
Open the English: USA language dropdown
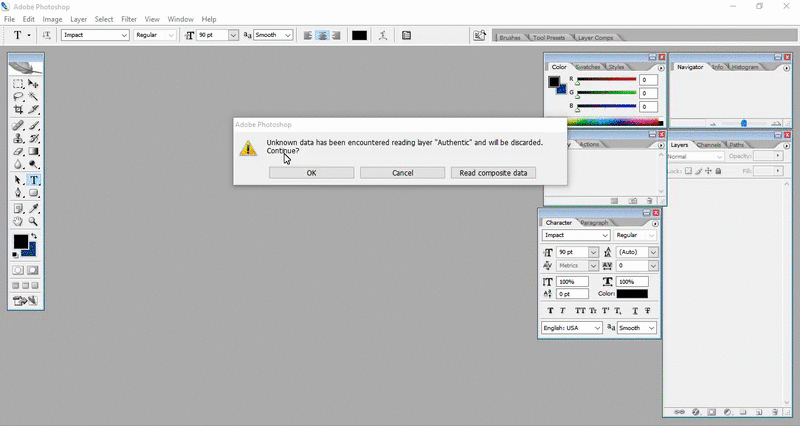point(597,328)
